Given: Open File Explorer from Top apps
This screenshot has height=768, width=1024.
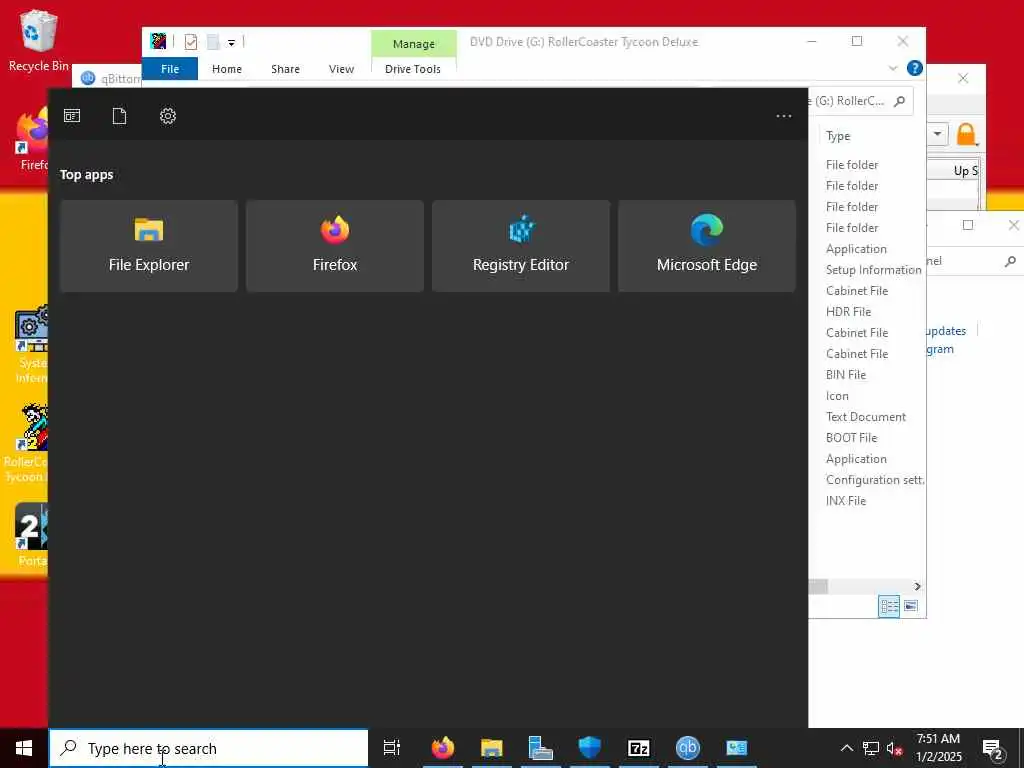Looking at the screenshot, I should (149, 246).
